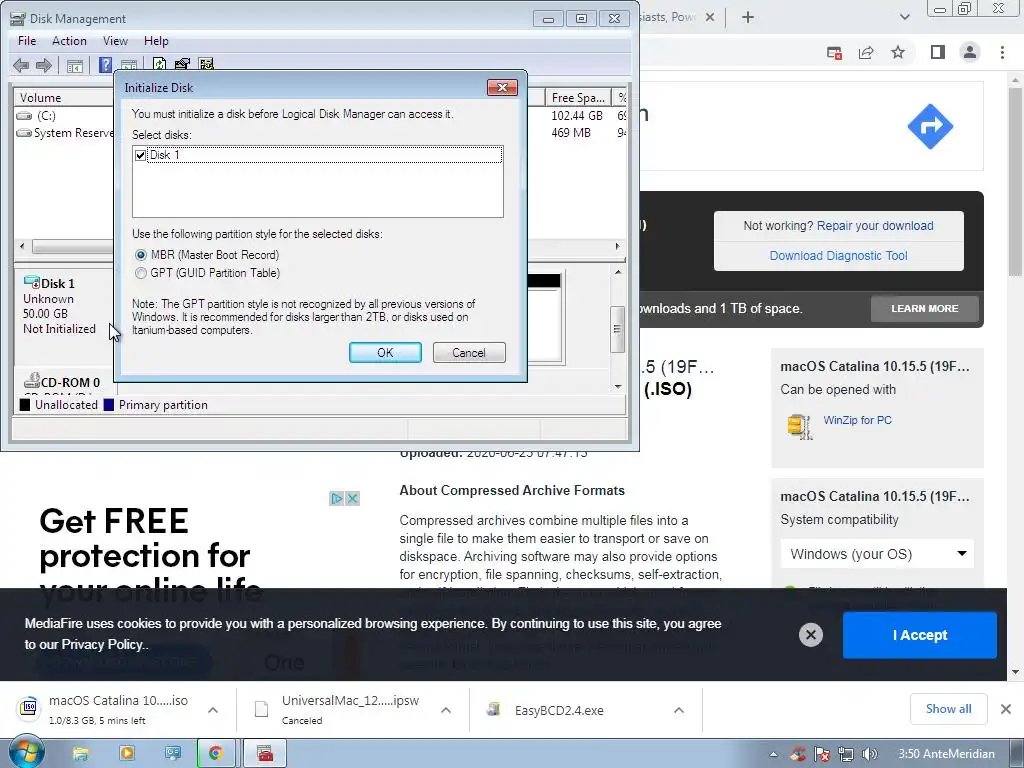Click the AdChoices triangle icon on ad
Viewport: 1024px width, 768px height.
(336, 498)
